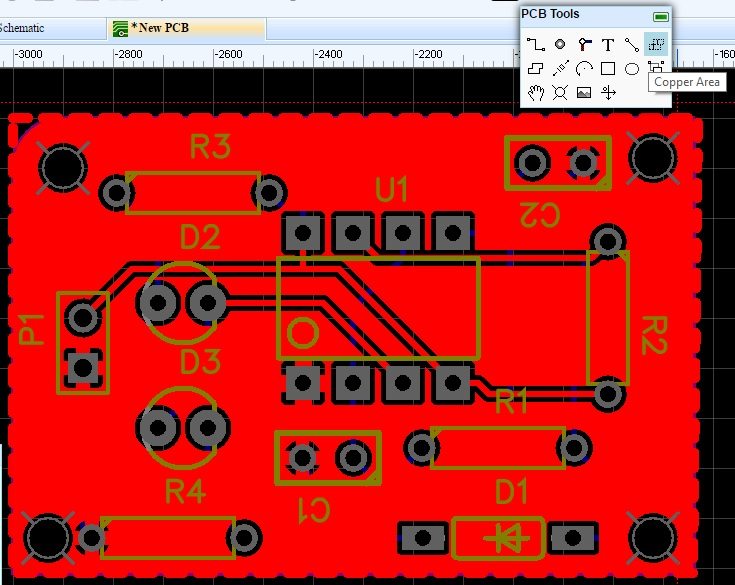Activate the hand Move tool
This screenshot has height=585, width=735.
tap(536, 93)
